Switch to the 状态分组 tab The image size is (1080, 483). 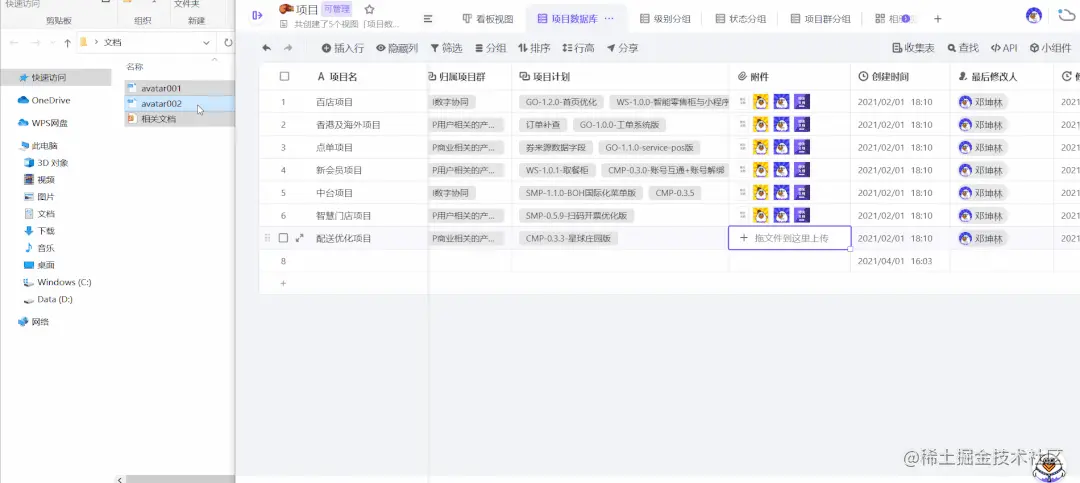point(740,19)
